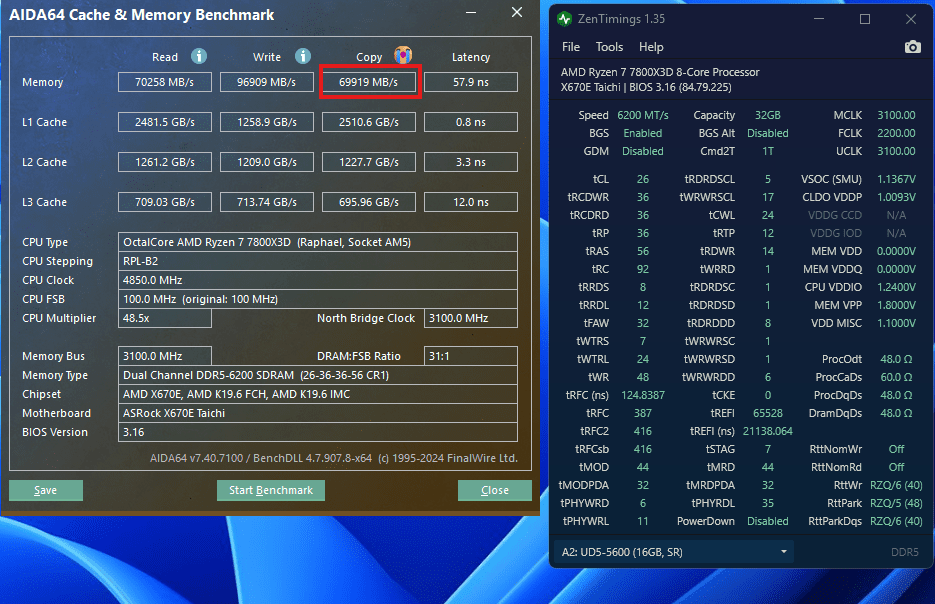Select the L1 Cache Latency value 0.8 ns

click(x=471, y=122)
